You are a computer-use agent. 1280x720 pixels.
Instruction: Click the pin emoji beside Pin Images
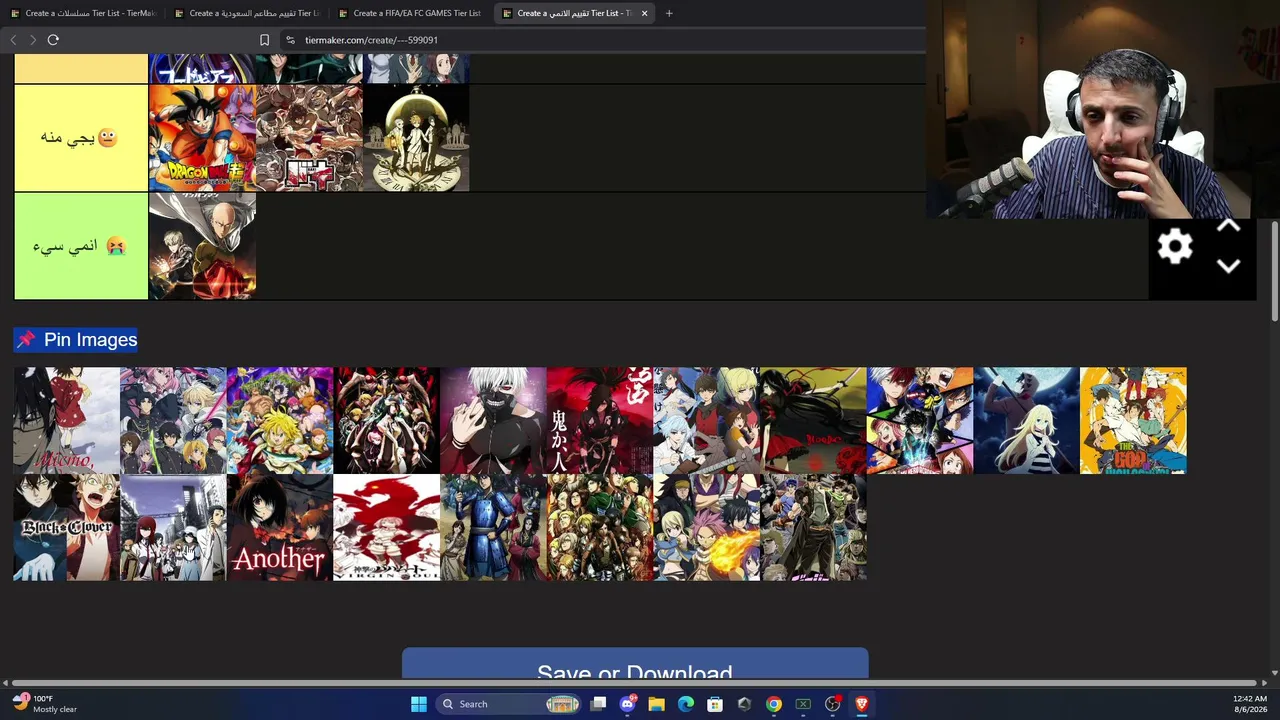(x=26, y=340)
